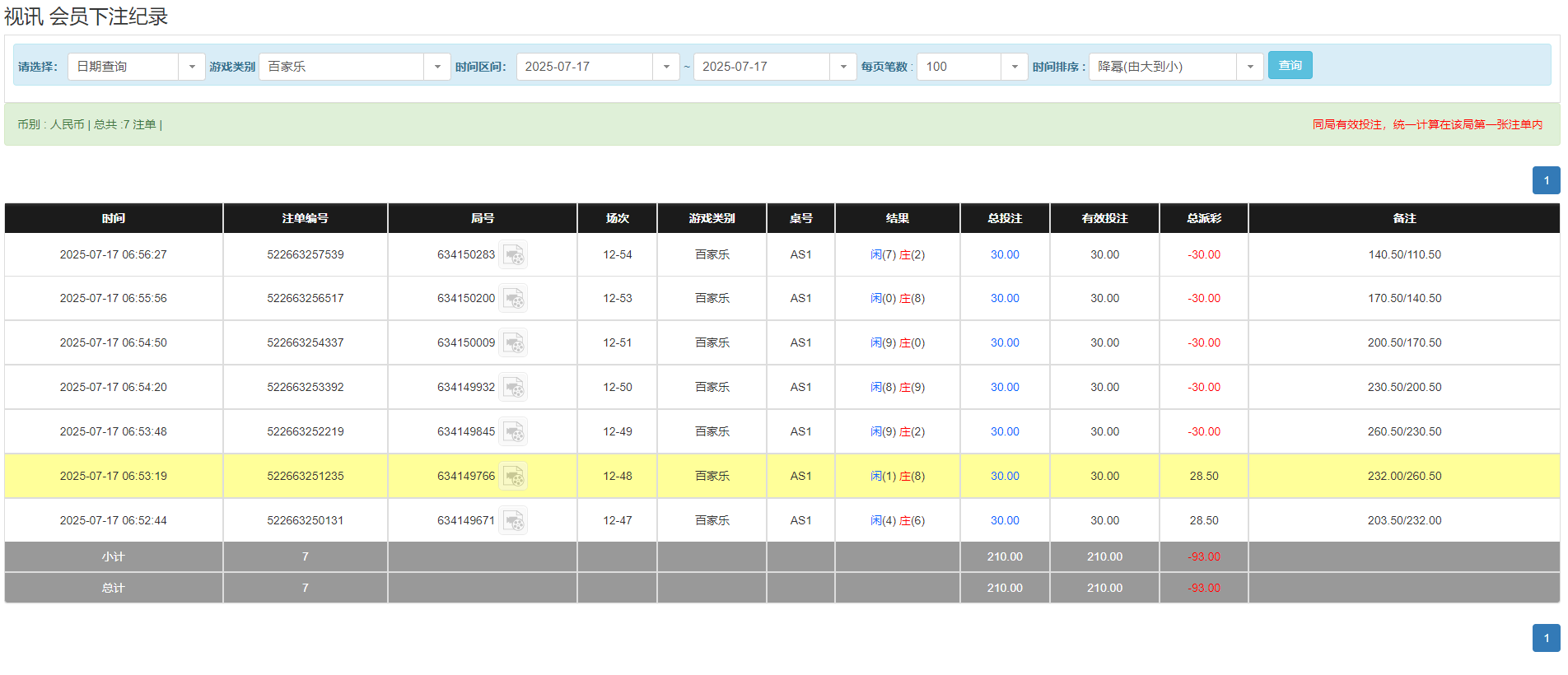Image resolution: width=1568 pixels, height=675 pixels.
Task: Click total bet 30.00 link for 06:56:27
Action: [x=1005, y=255]
